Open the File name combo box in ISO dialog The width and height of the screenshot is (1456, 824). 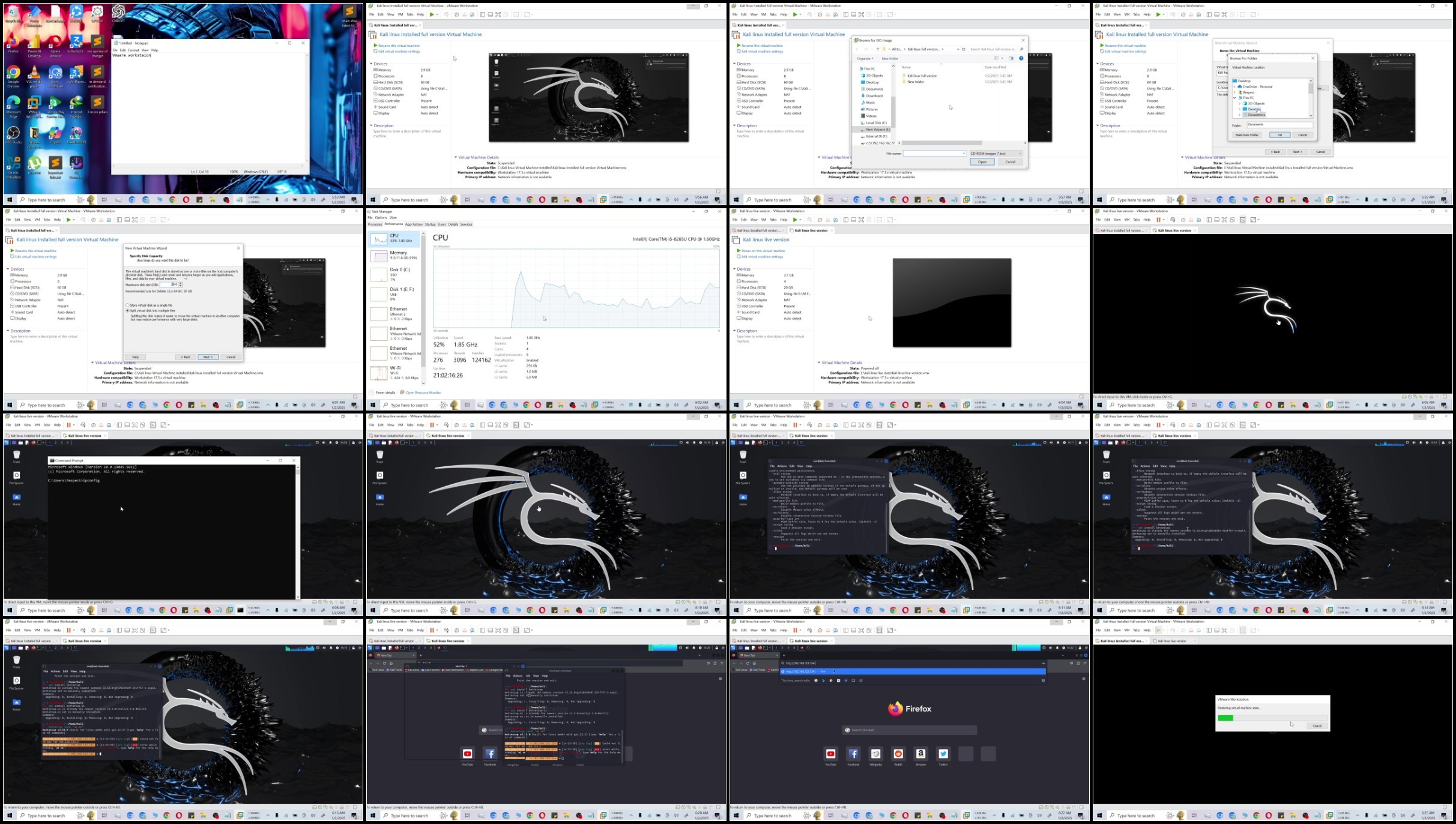(935, 154)
